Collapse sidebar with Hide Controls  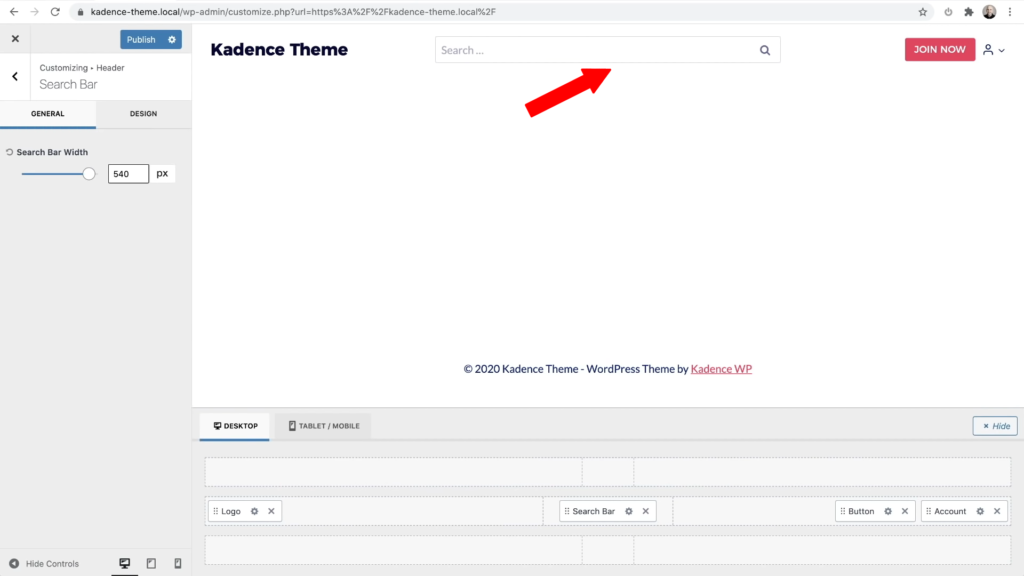(44, 564)
